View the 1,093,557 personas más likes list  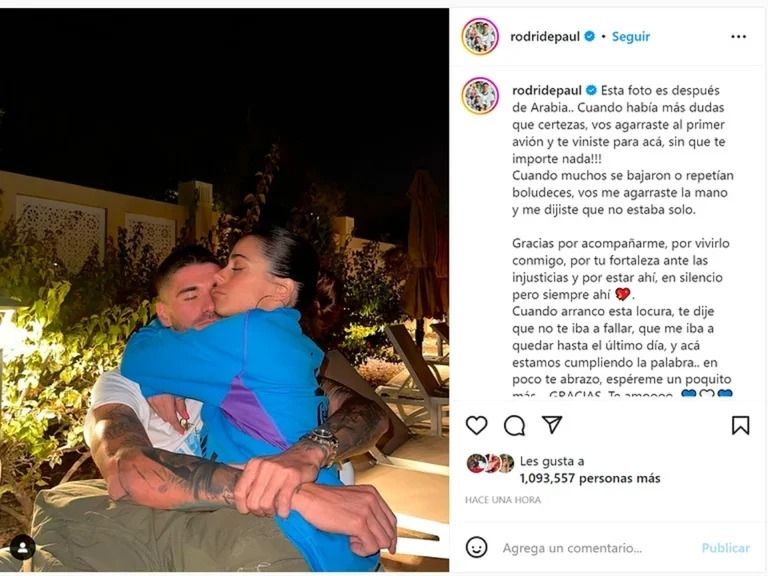(590, 479)
